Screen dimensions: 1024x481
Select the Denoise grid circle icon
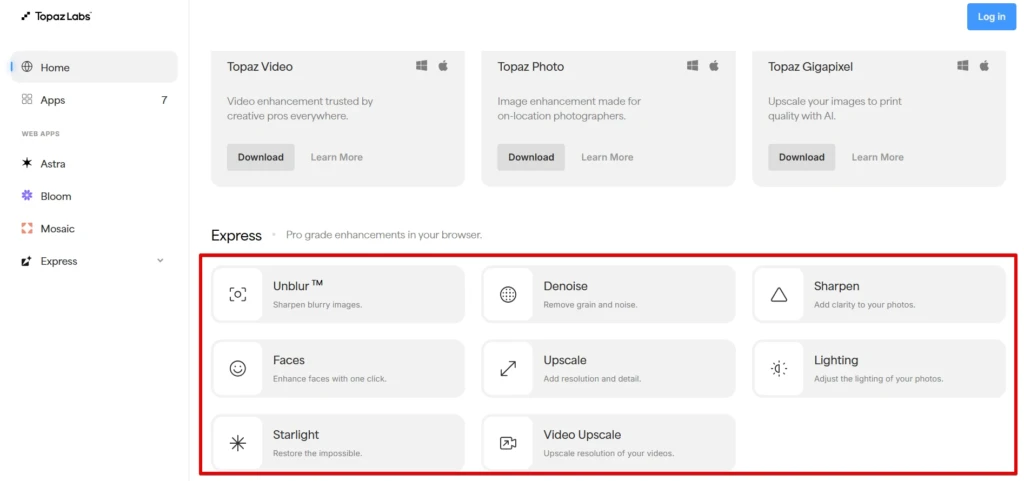[x=508, y=294]
